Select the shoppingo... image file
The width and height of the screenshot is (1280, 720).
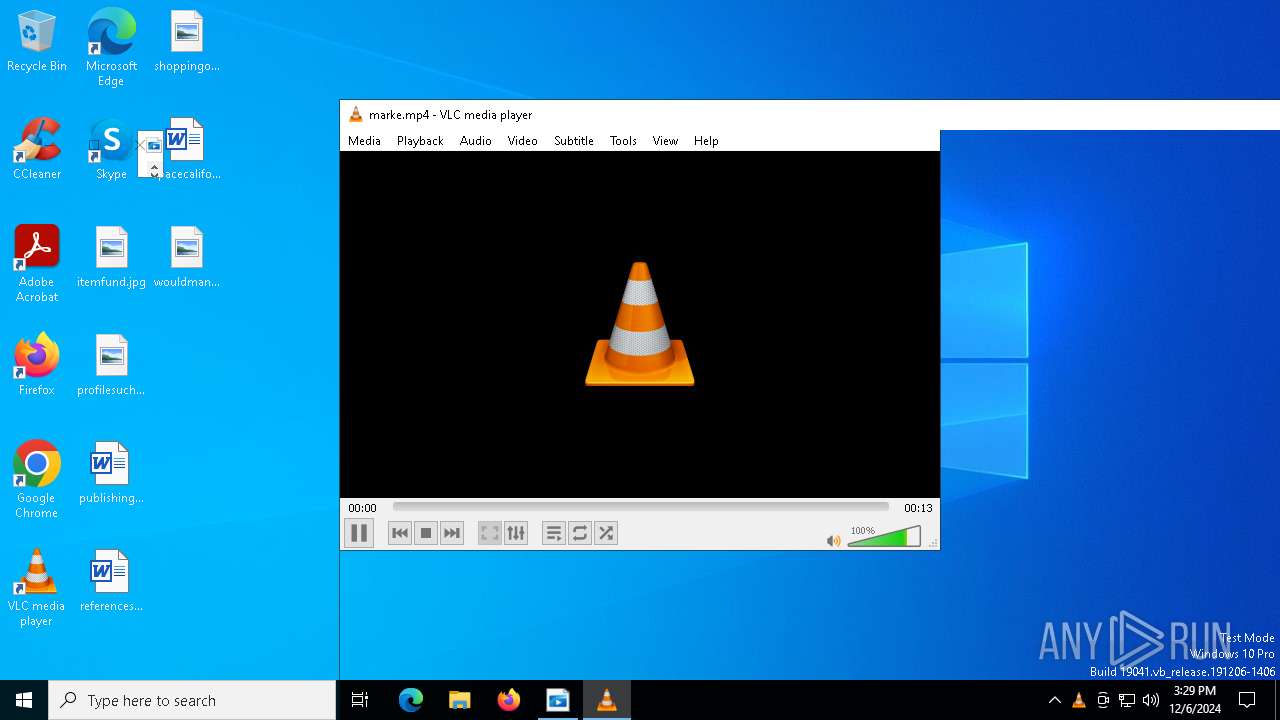click(186, 42)
